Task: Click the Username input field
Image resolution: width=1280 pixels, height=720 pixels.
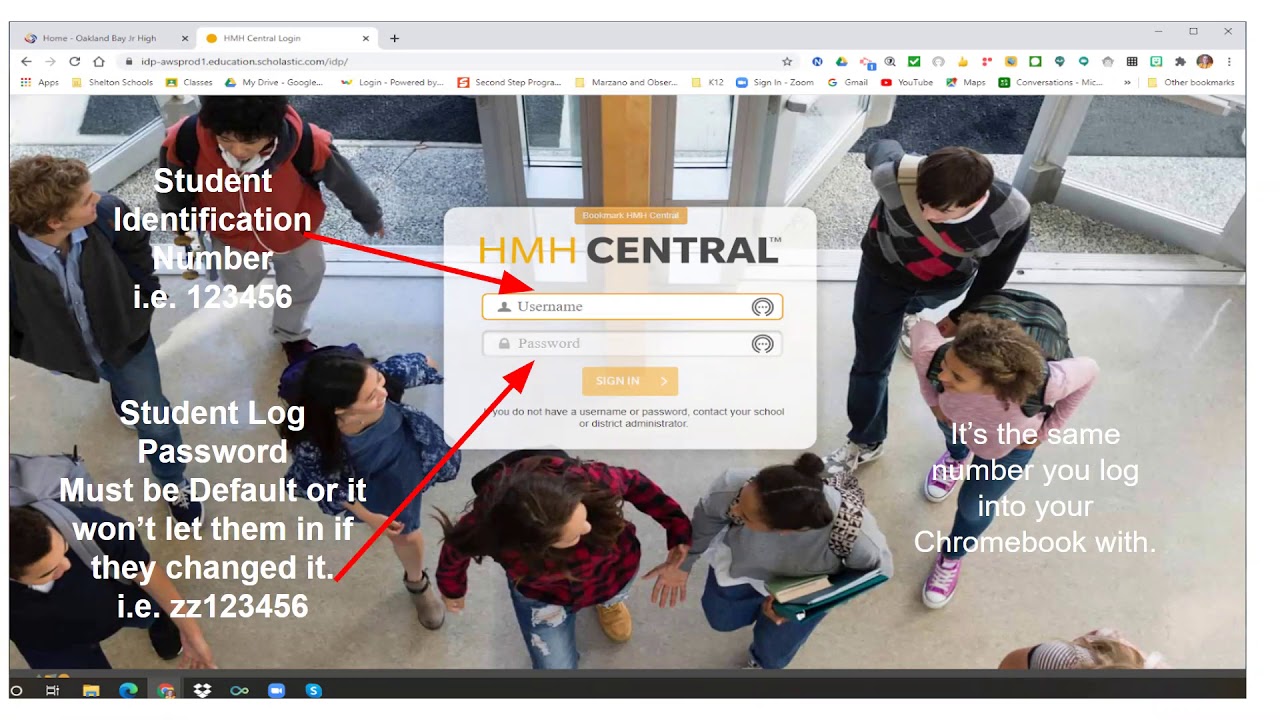Action: pyautogui.click(x=632, y=307)
